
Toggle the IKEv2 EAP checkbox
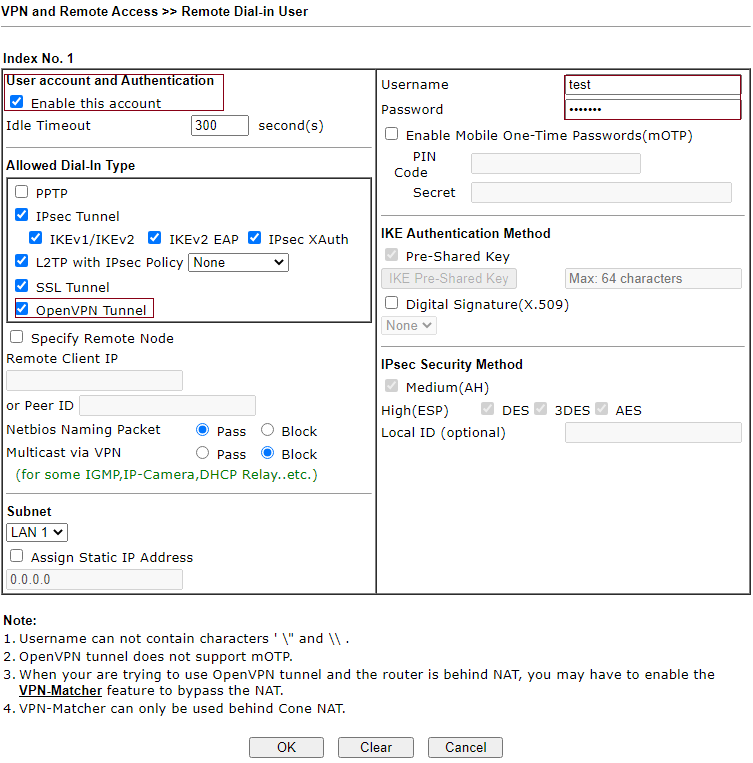[x=155, y=238]
